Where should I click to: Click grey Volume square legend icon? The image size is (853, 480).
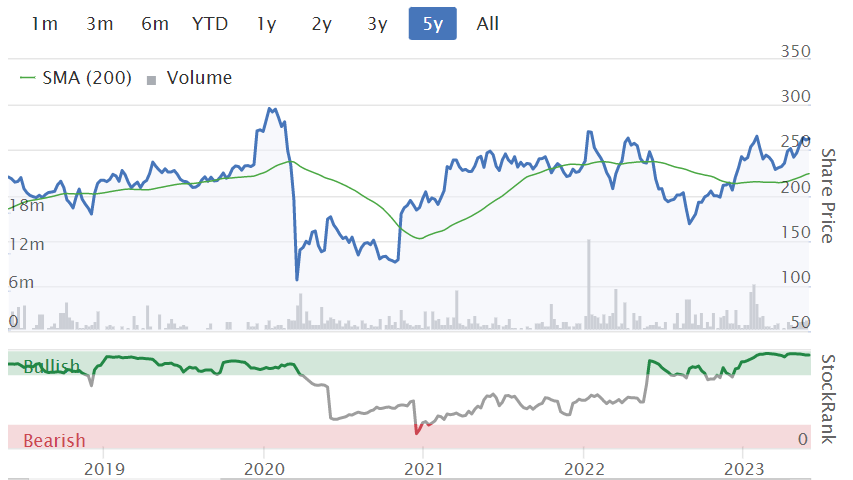pyautogui.click(x=152, y=79)
